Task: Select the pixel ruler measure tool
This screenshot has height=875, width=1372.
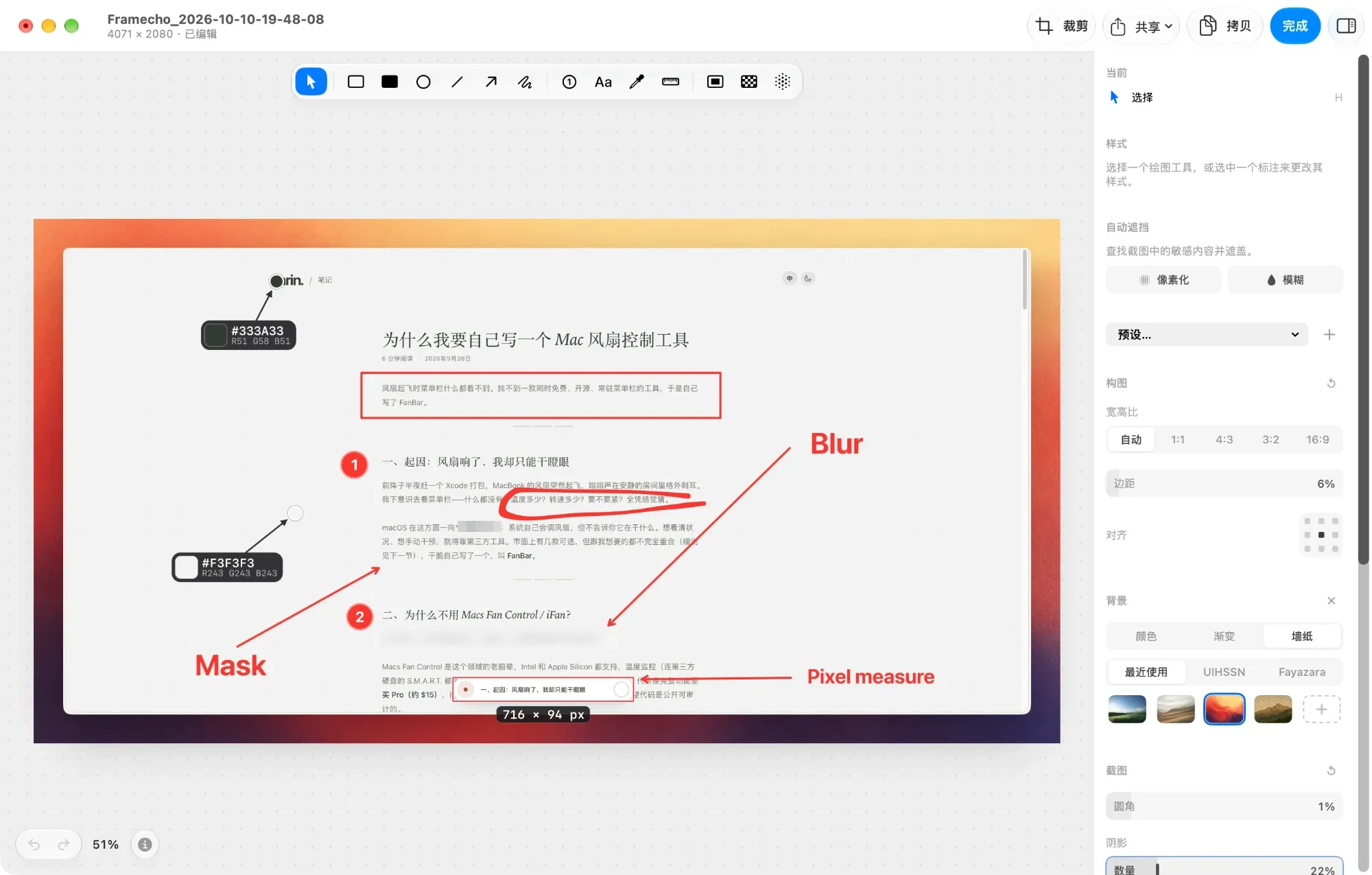Action: pyautogui.click(x=671, y=82)
